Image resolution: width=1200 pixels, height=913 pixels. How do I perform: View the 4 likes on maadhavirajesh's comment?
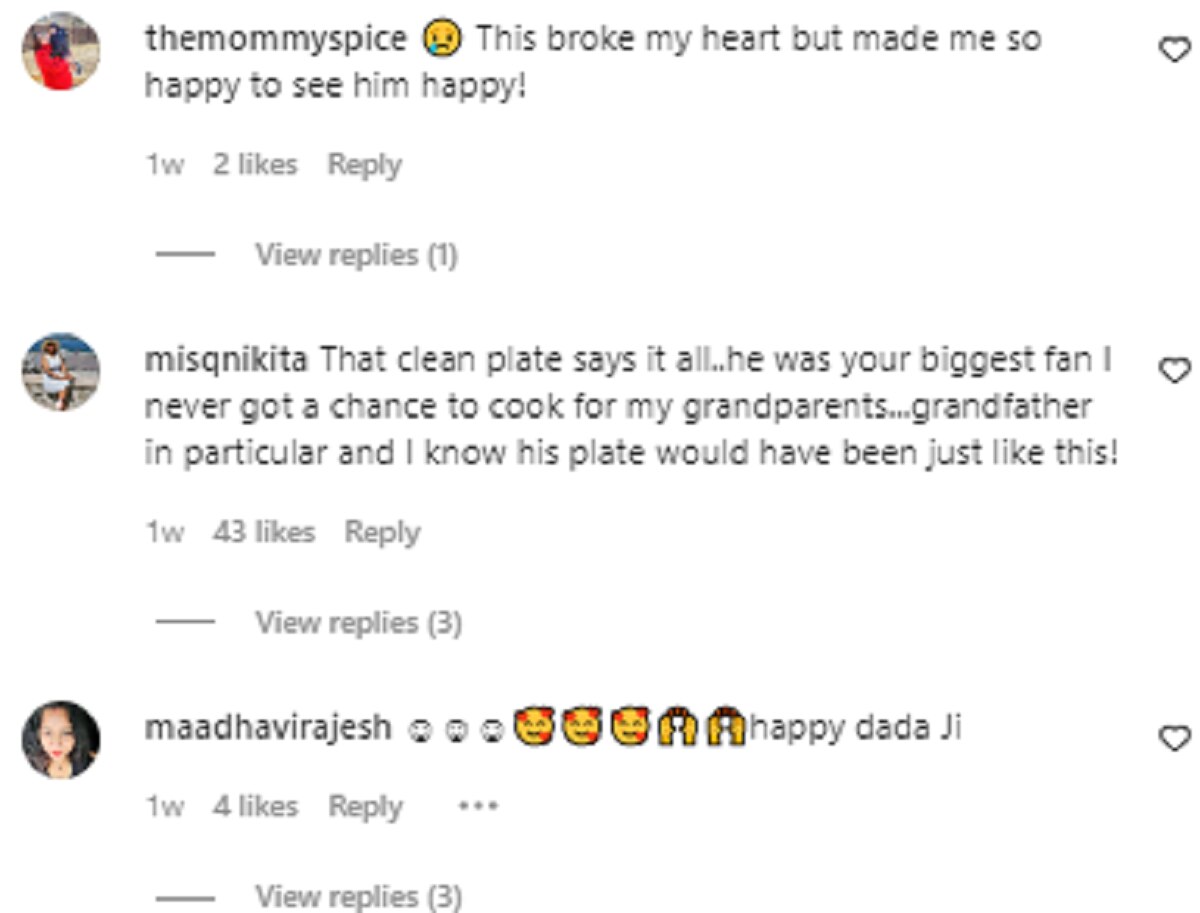point(255,806)
